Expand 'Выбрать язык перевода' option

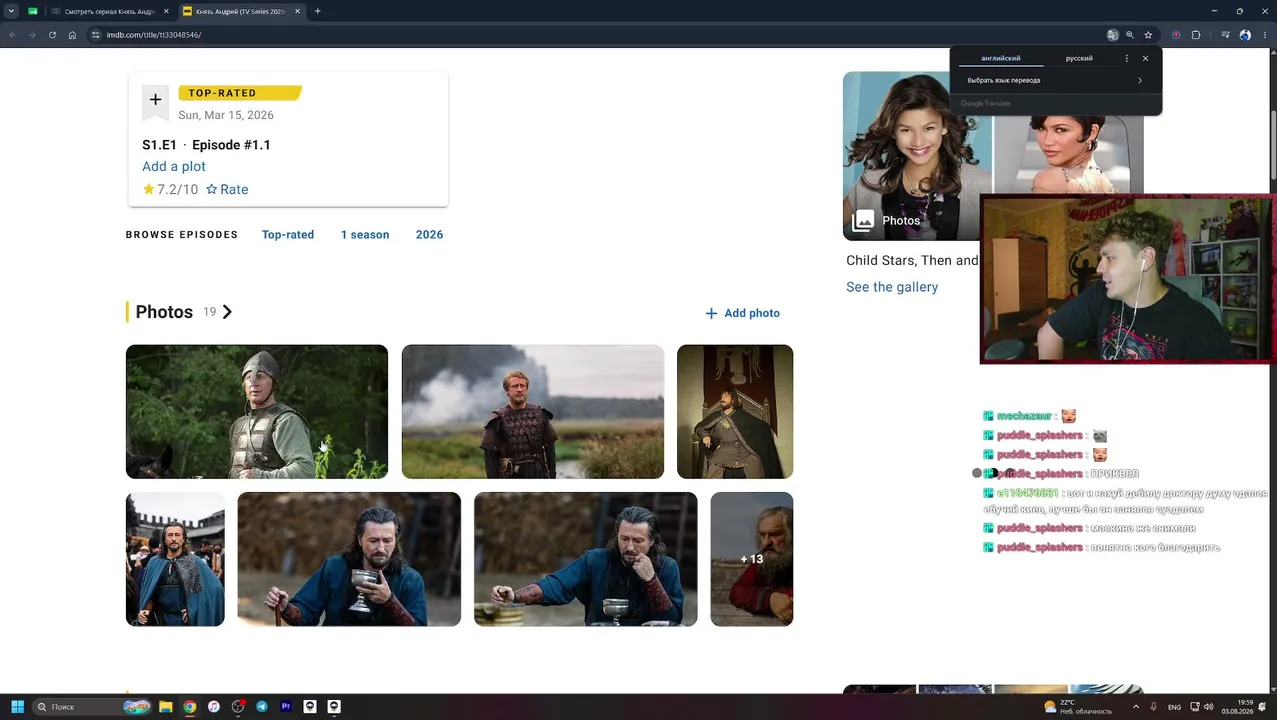pos(1055,80)
